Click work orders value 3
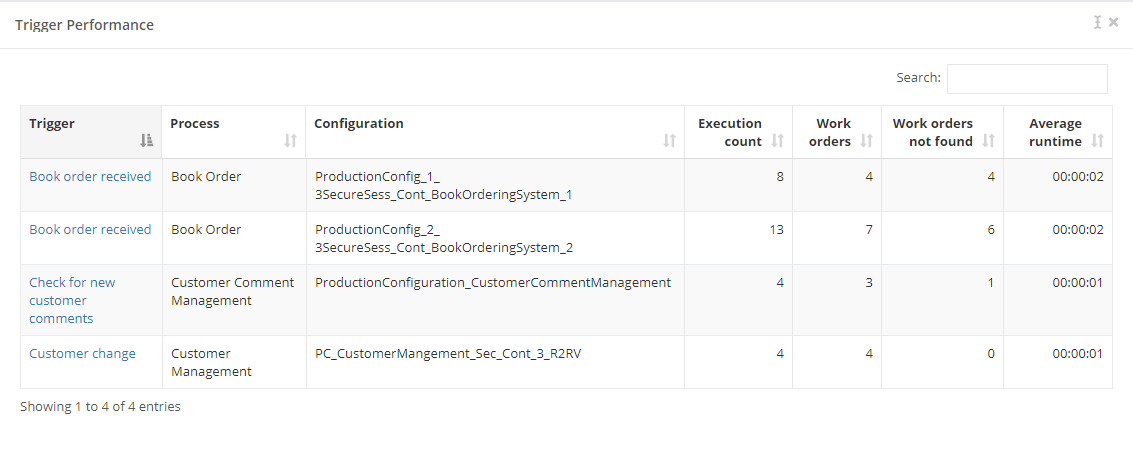 [x=869, y=282]
